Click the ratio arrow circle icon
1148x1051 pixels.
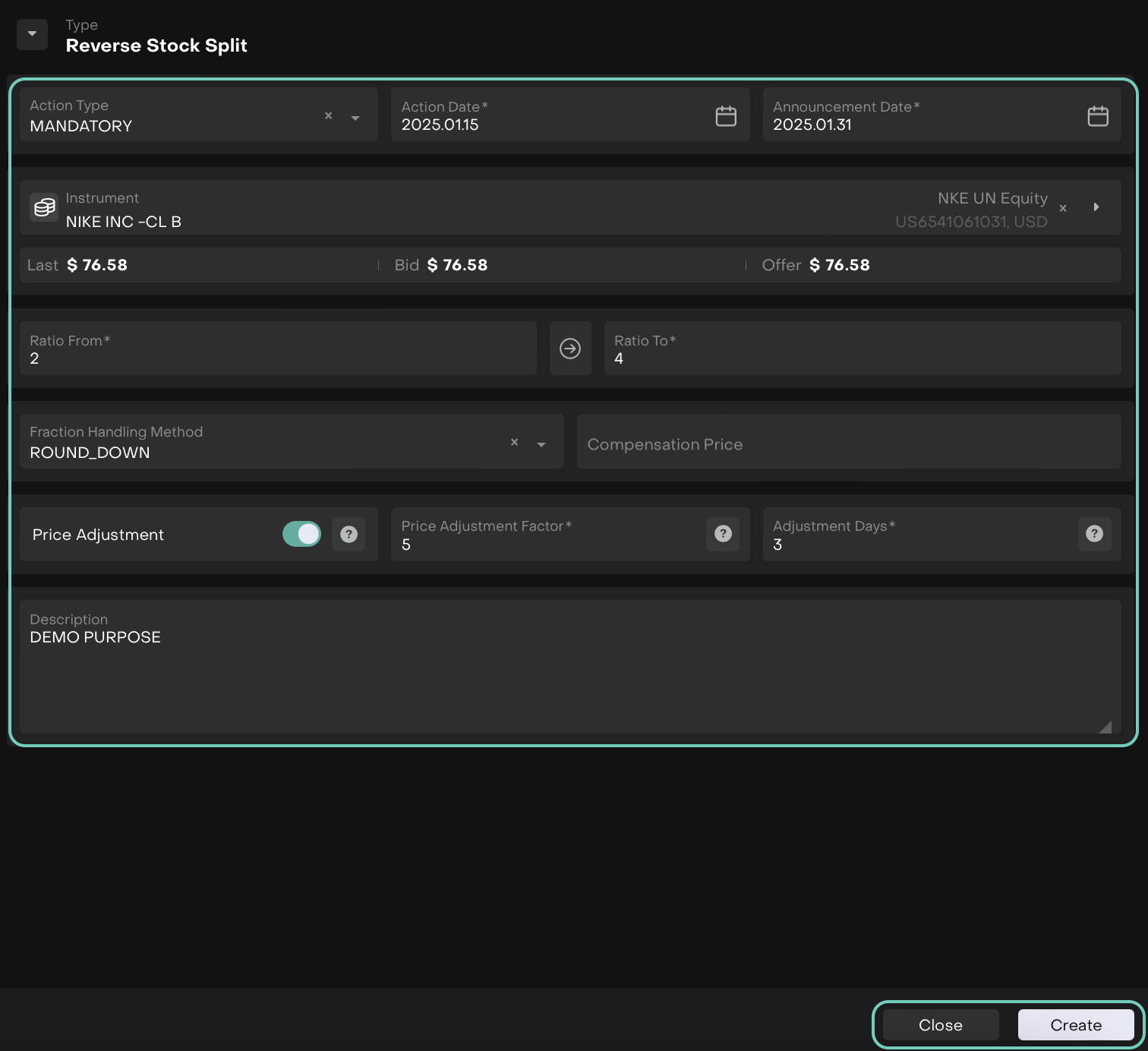(x=570, y=349)
